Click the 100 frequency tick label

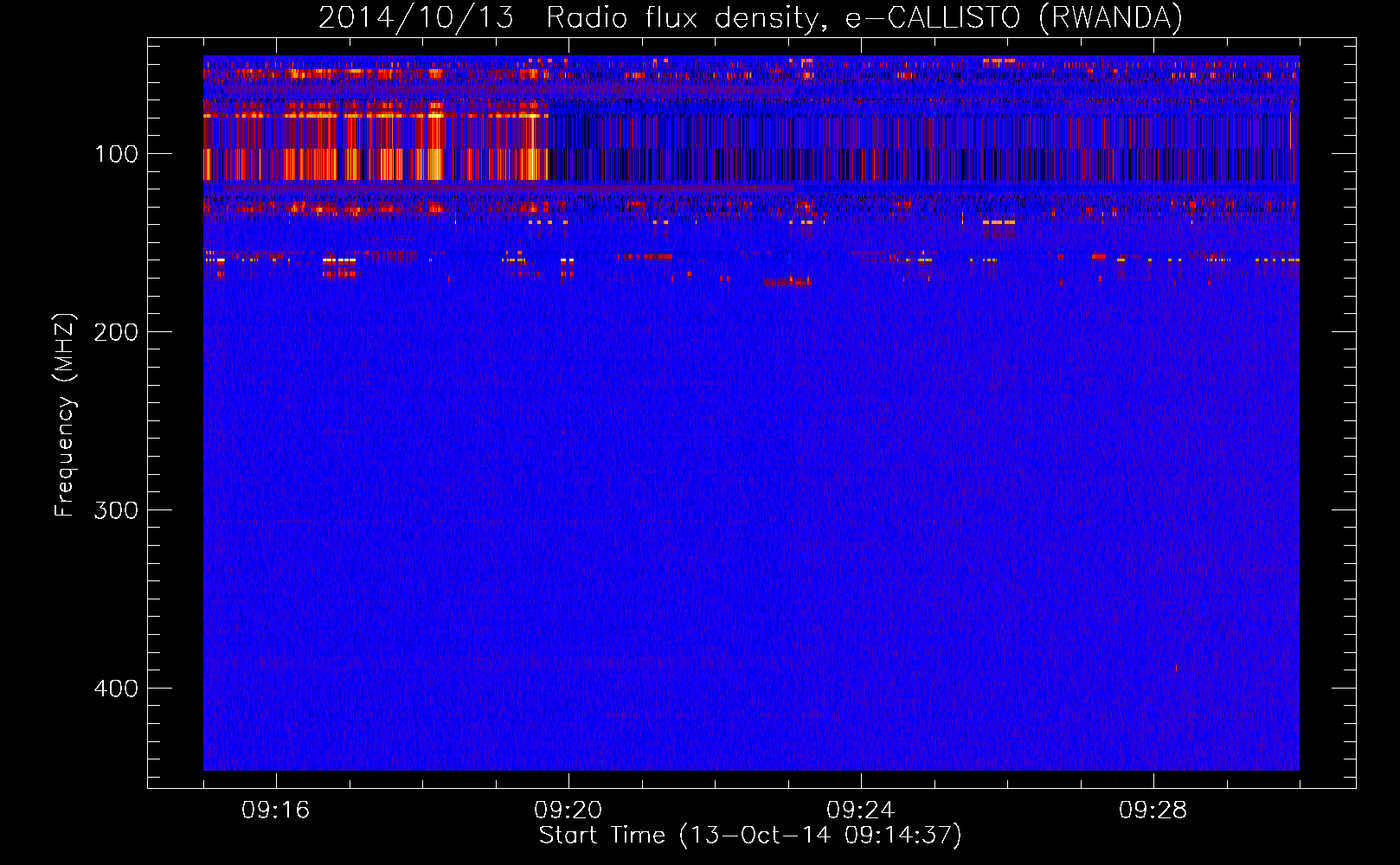[116, 154]
